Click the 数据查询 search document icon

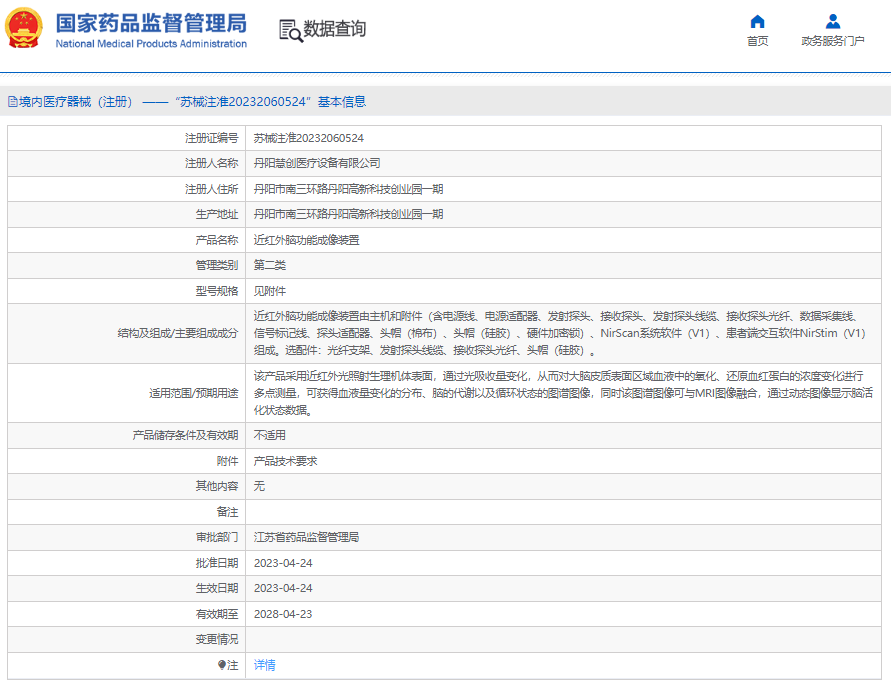pyautogui.click(x=290, y=30)
